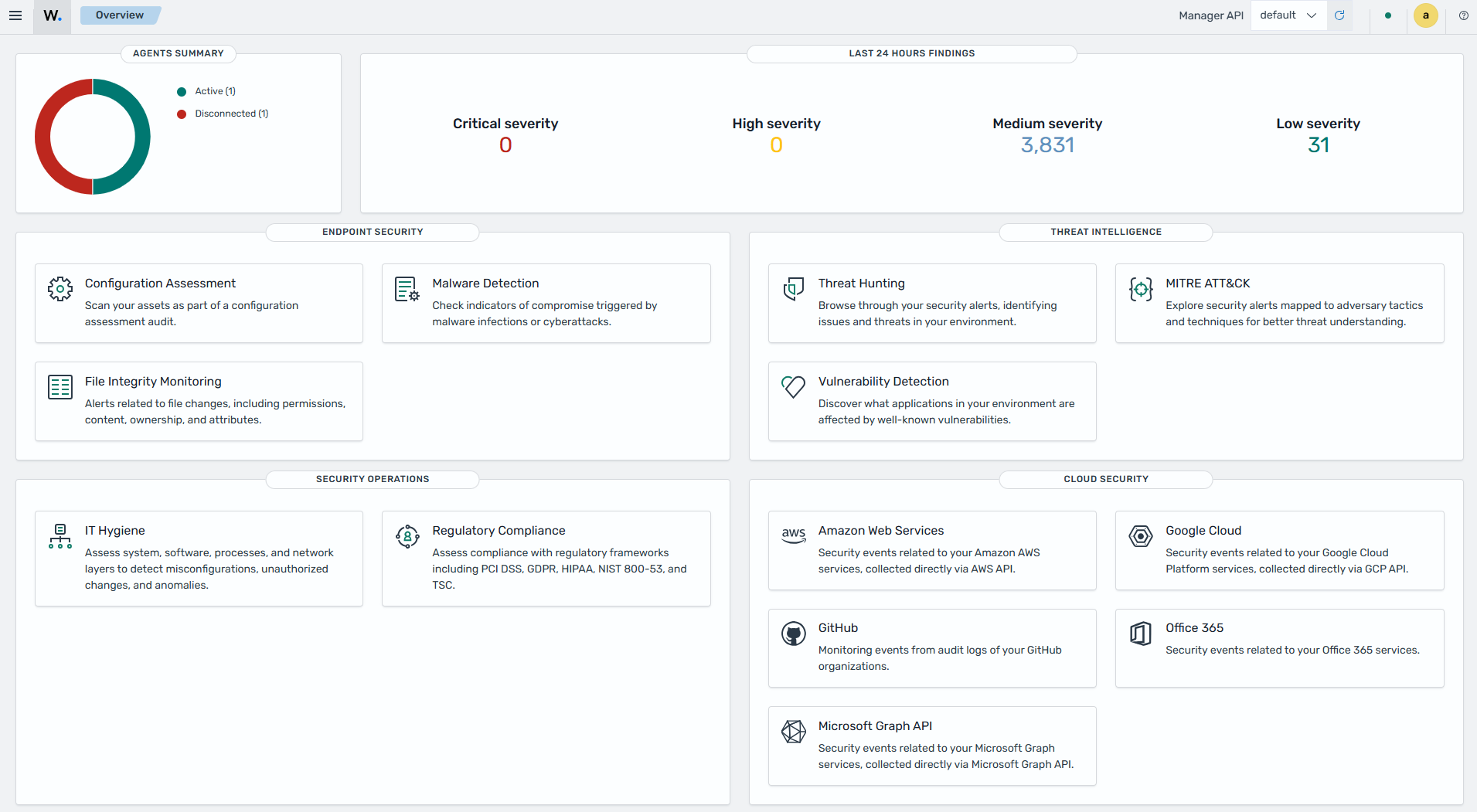Click the Google Cloud icon
This screenshot has width=1477, height=812.
(1141, 536)
